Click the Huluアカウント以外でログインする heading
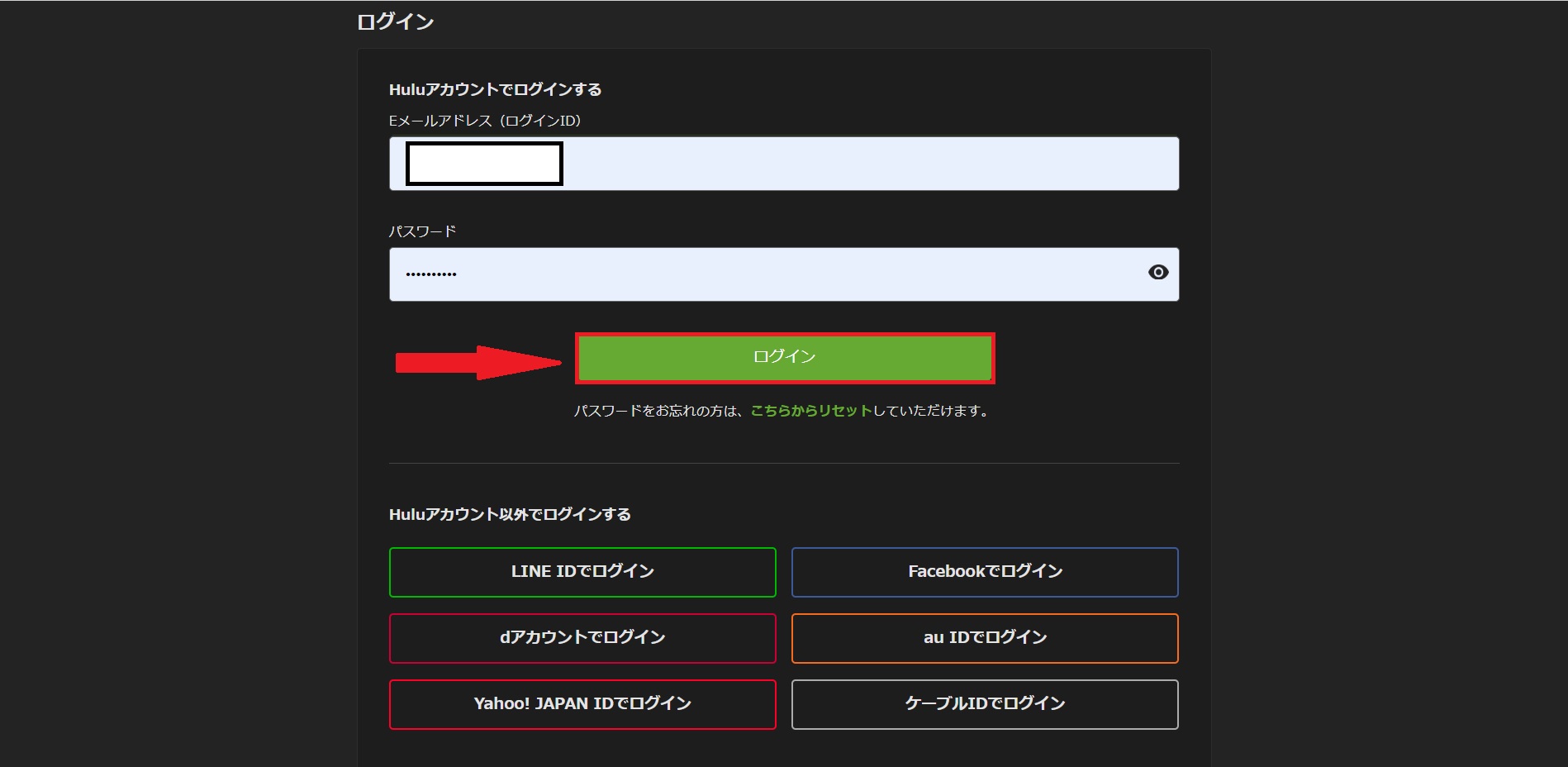The width and height of the screenshot is (1568, 767). 510,514
